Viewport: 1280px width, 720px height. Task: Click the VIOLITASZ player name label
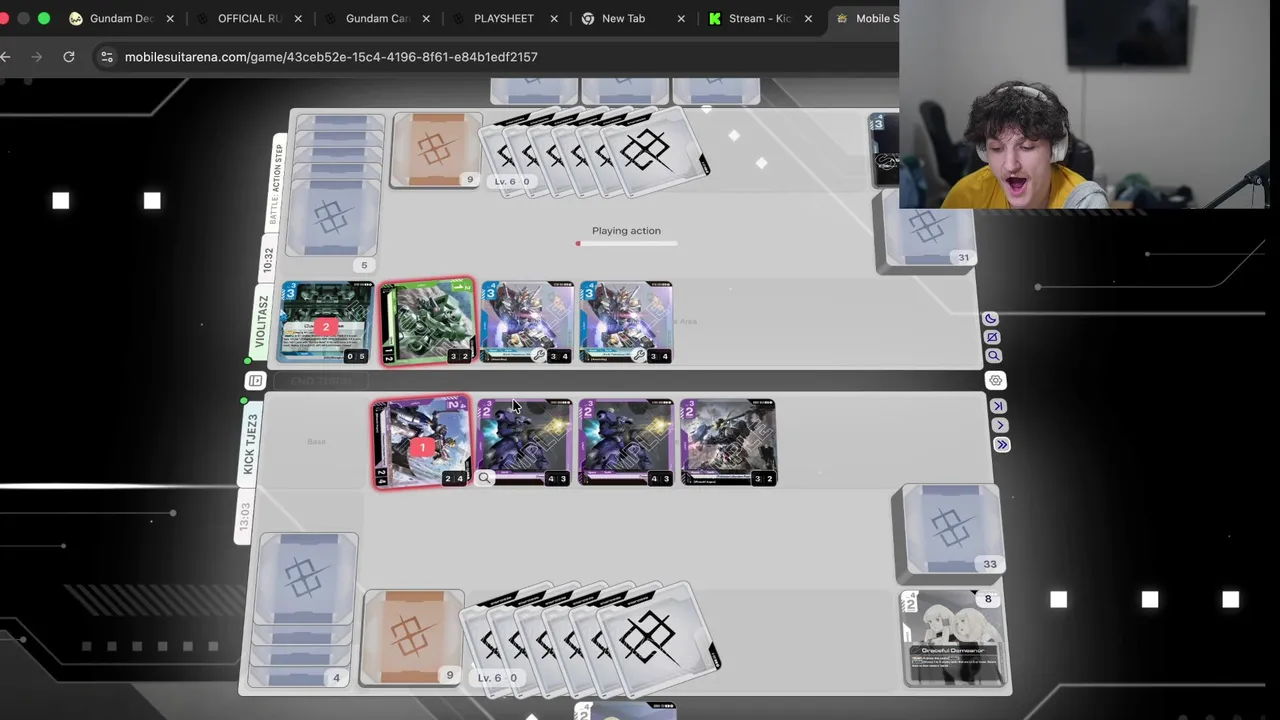262,322
